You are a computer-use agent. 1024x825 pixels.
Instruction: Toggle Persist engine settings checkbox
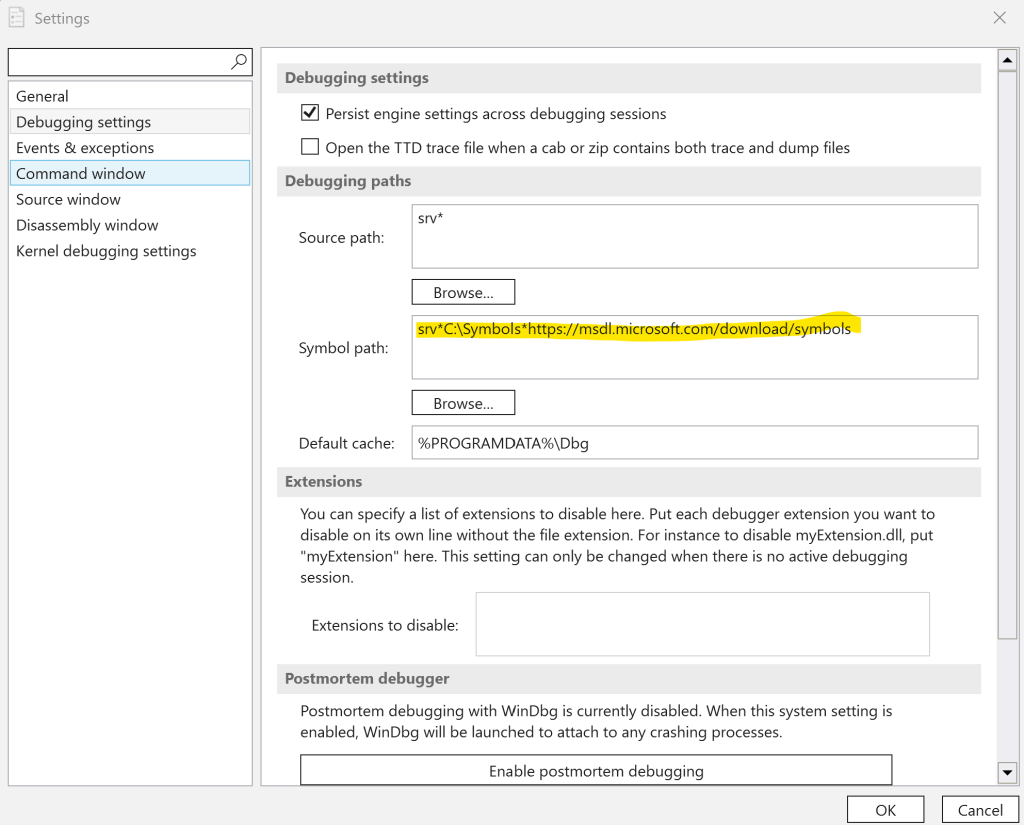(310, 114)
